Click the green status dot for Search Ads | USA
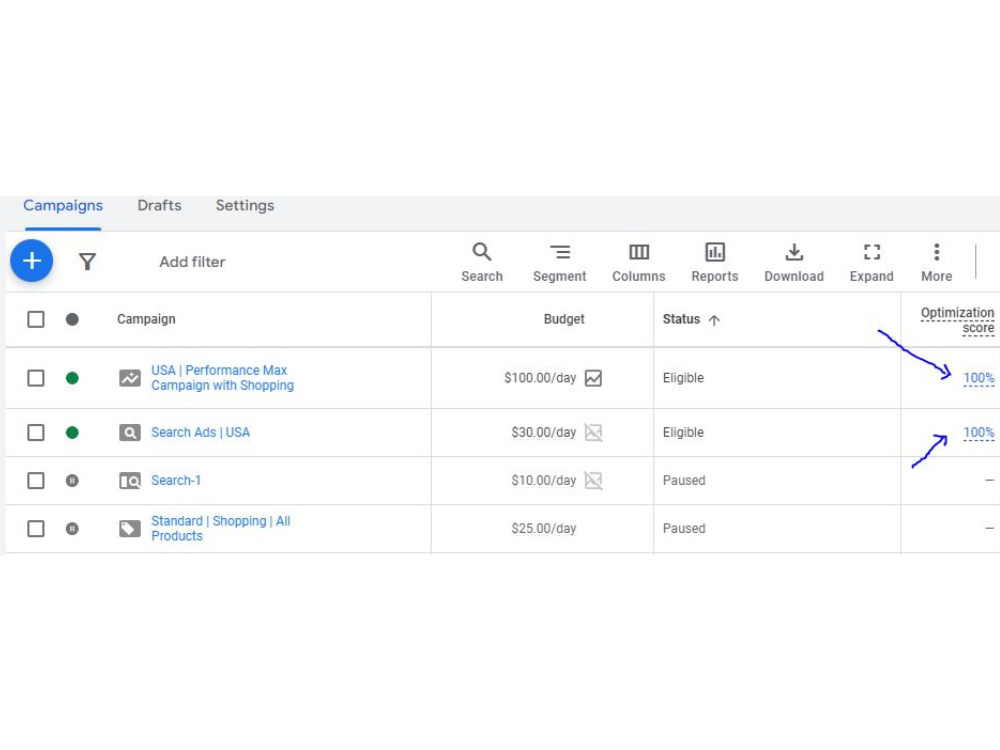Image resolution: width=1000 pixels, height=750 pixels. coord(72,432)
